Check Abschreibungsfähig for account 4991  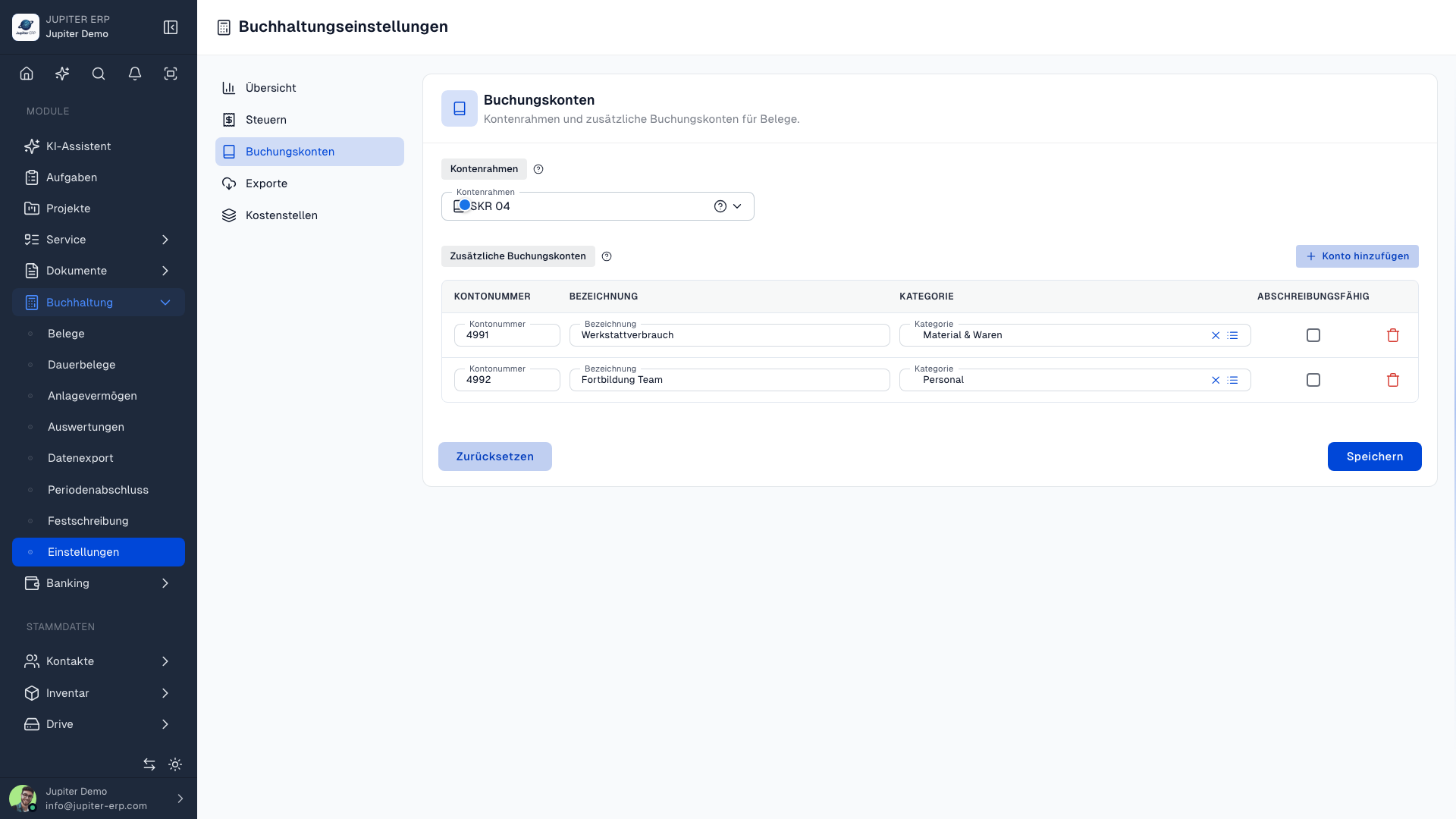[1313, 335]
